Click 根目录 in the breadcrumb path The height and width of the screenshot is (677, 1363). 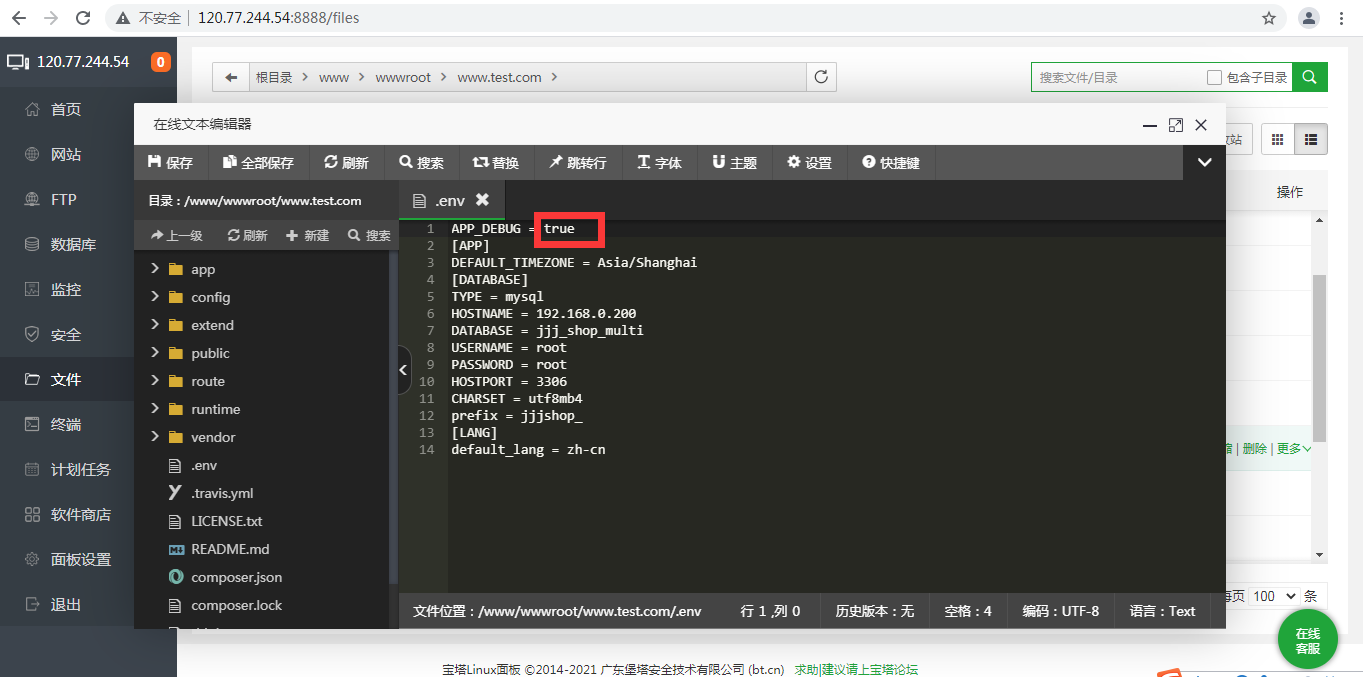click(x=274, y=77)
